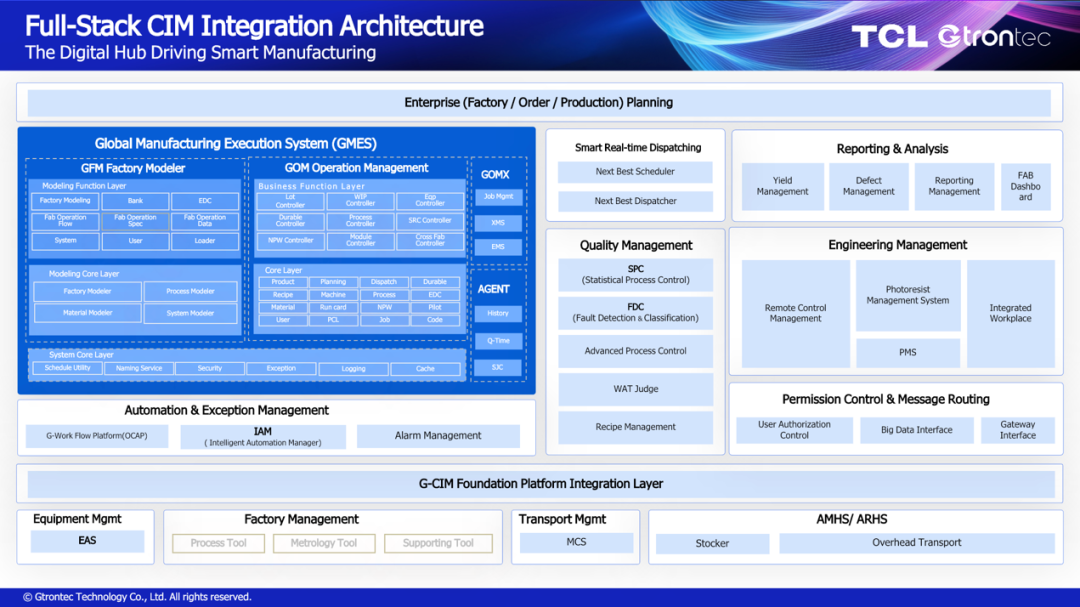Viewport: 1080px width, 607px height.
Task: Click the PMS box
Action: point(908,352)
